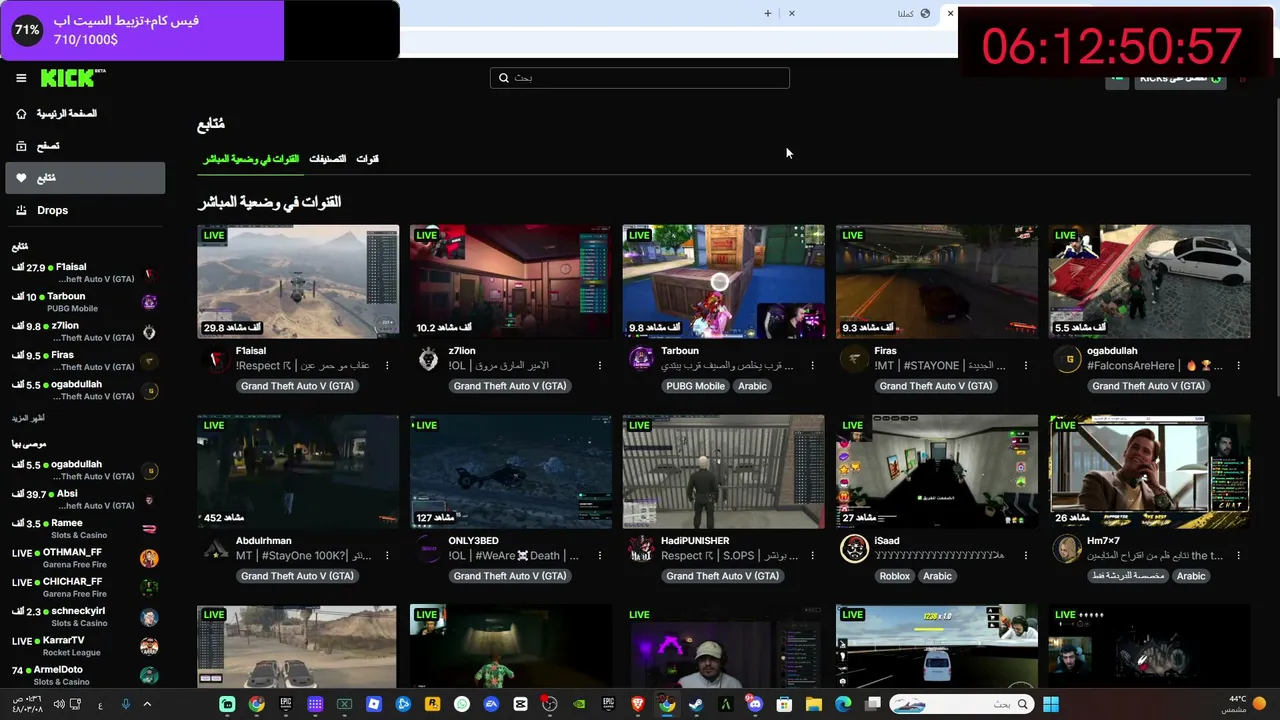This screenshot has height=720, width=1280.
Task: Open Ramee channel in sidebar recommendations
Action: [x=85, y=529]
